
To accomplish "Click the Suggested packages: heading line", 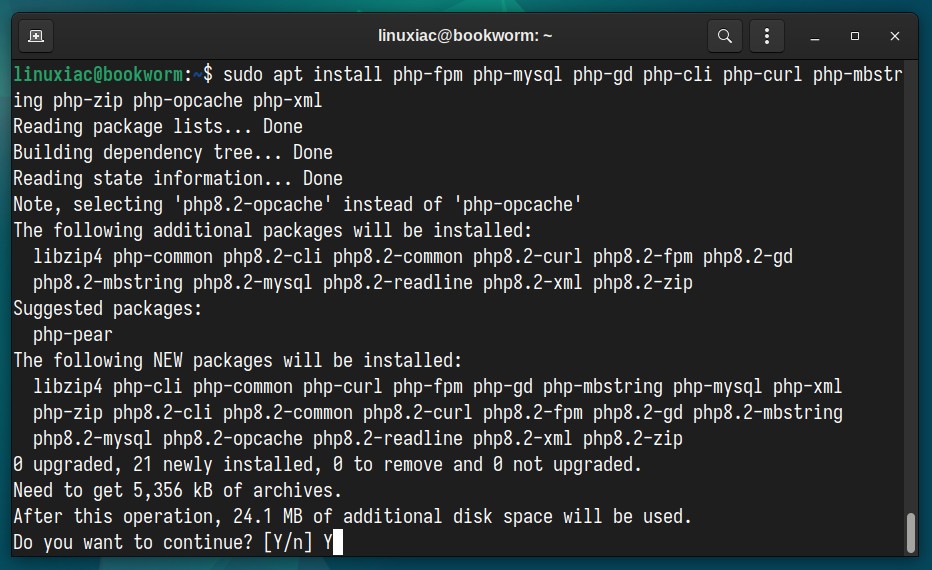I will click(108, 308).
